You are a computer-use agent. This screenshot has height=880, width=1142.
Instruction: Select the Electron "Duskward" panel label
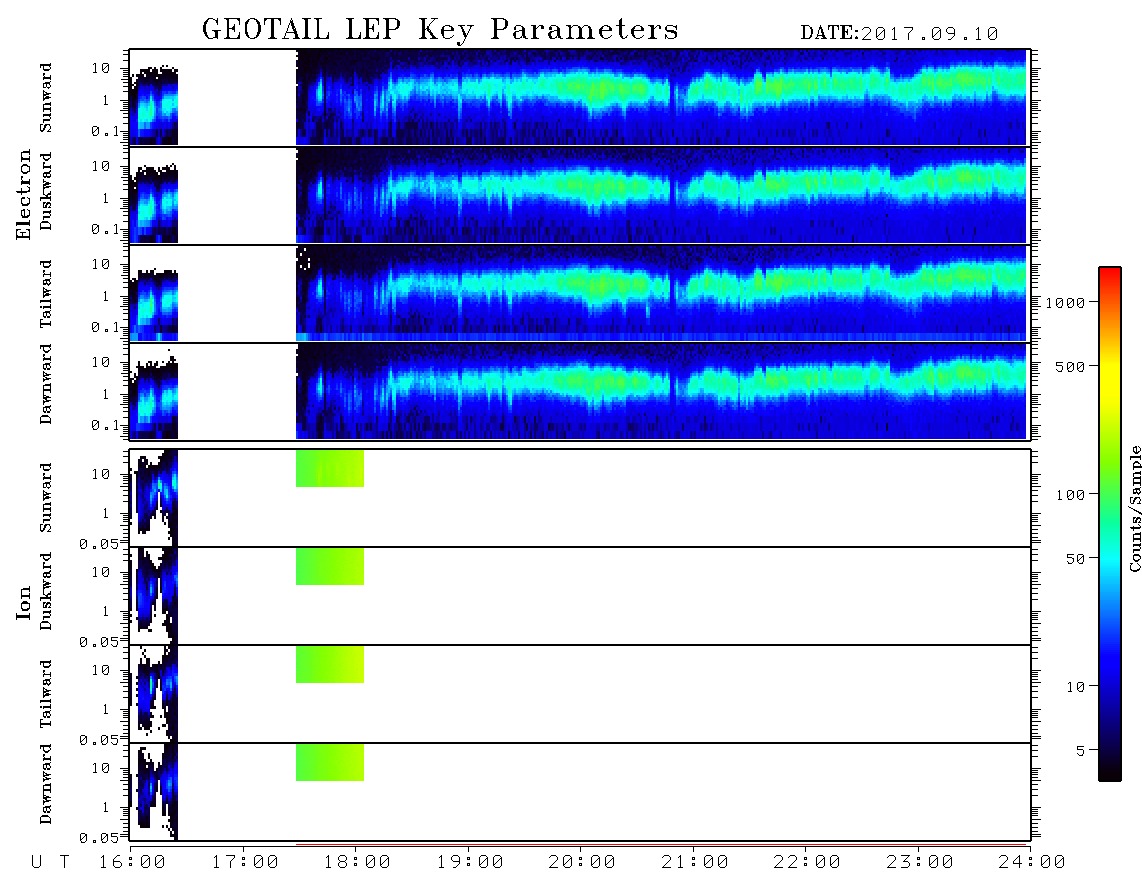46,191
